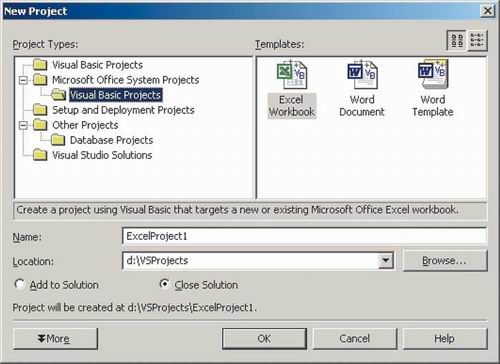
Task: Click the Word Document template label
Action: (x=362, y=106)
